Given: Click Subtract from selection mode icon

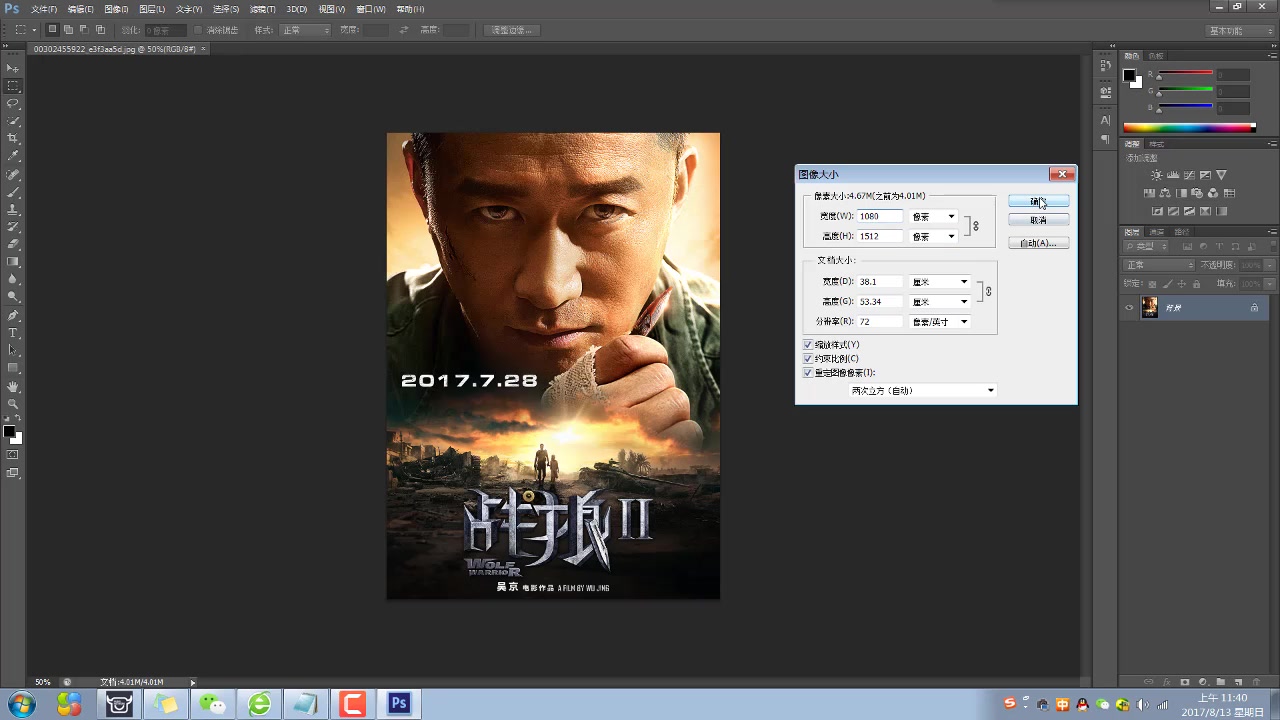Looking at the screenshot, I should coord(83,30).
